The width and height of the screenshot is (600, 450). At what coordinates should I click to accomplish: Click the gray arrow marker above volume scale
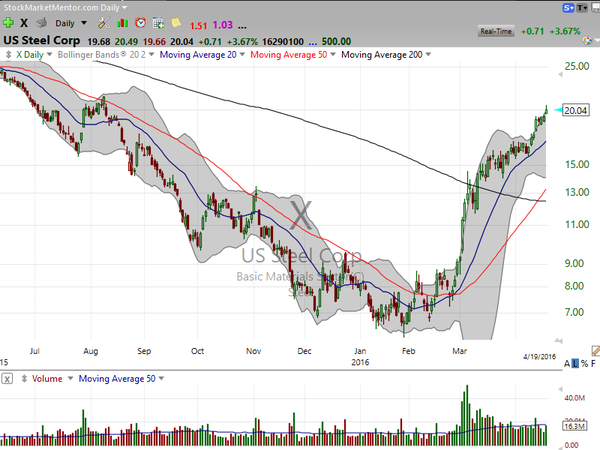(x=561, y=389)
